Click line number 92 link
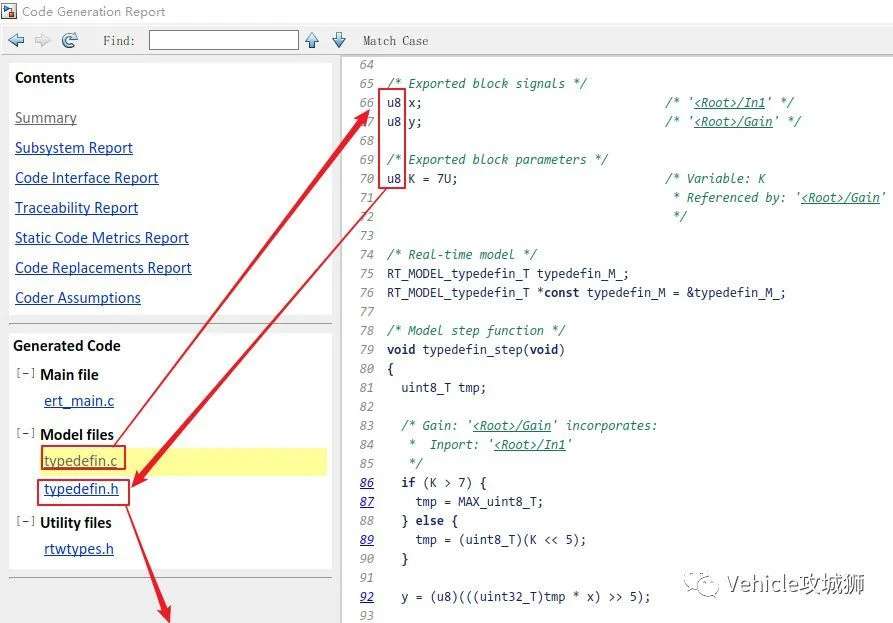This screenshot has height=623, width=893. click(367, 597)
